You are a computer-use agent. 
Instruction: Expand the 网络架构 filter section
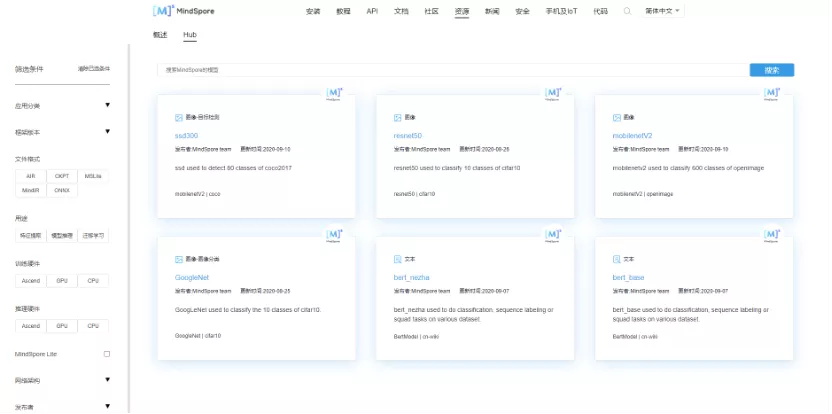(107, 380)
